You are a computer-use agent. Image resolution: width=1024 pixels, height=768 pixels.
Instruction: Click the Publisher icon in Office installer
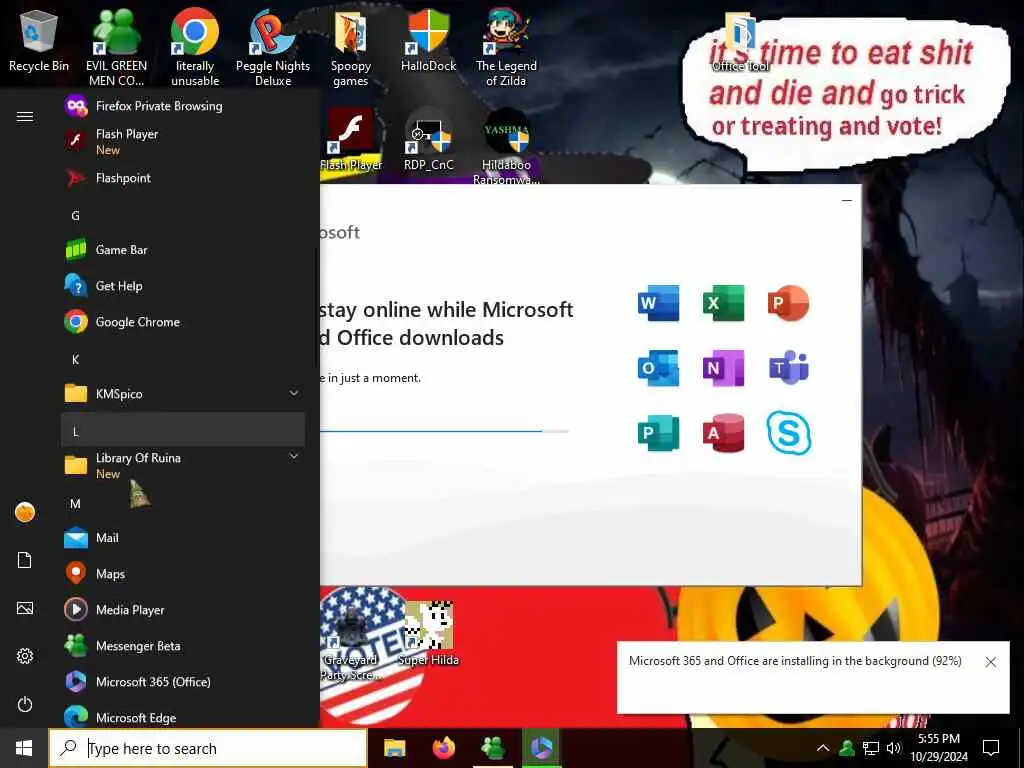[658, 432]
